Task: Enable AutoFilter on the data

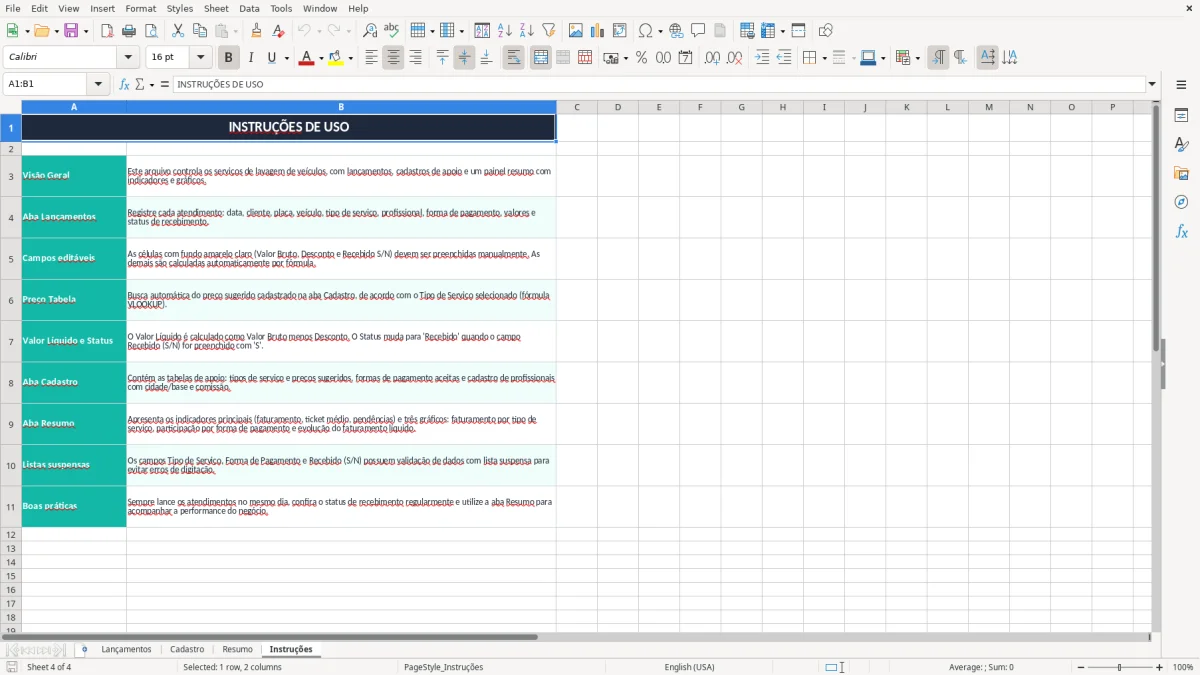Action: click(548, 31)
